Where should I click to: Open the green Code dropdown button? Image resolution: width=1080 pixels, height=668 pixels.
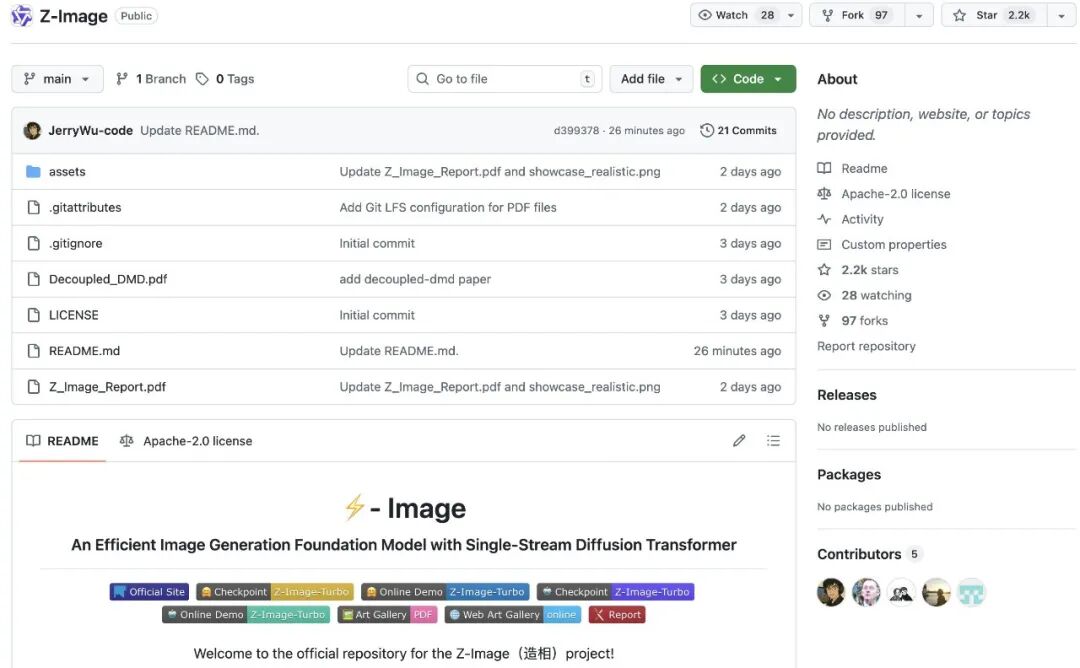point(748,79)
